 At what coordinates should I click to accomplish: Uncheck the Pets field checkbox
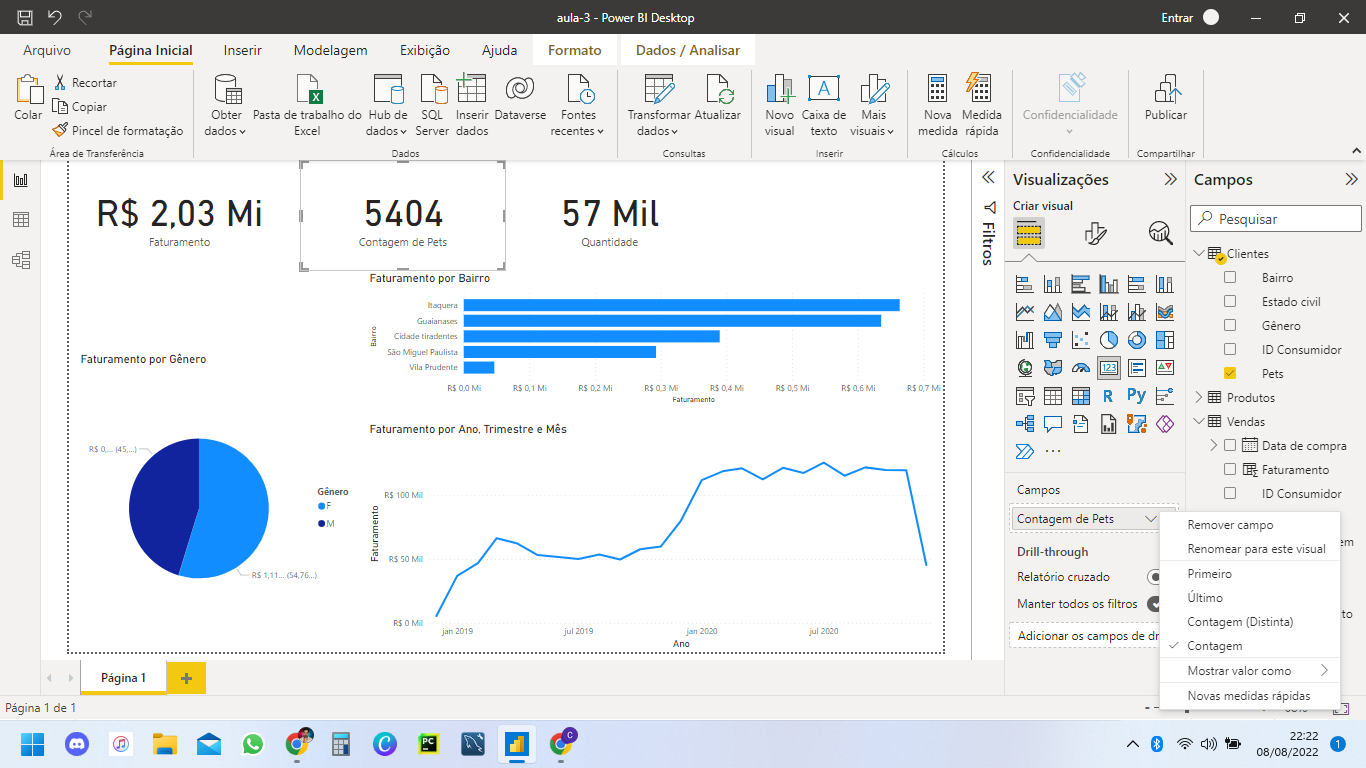pyautogui.click(x=1230, y=373)
